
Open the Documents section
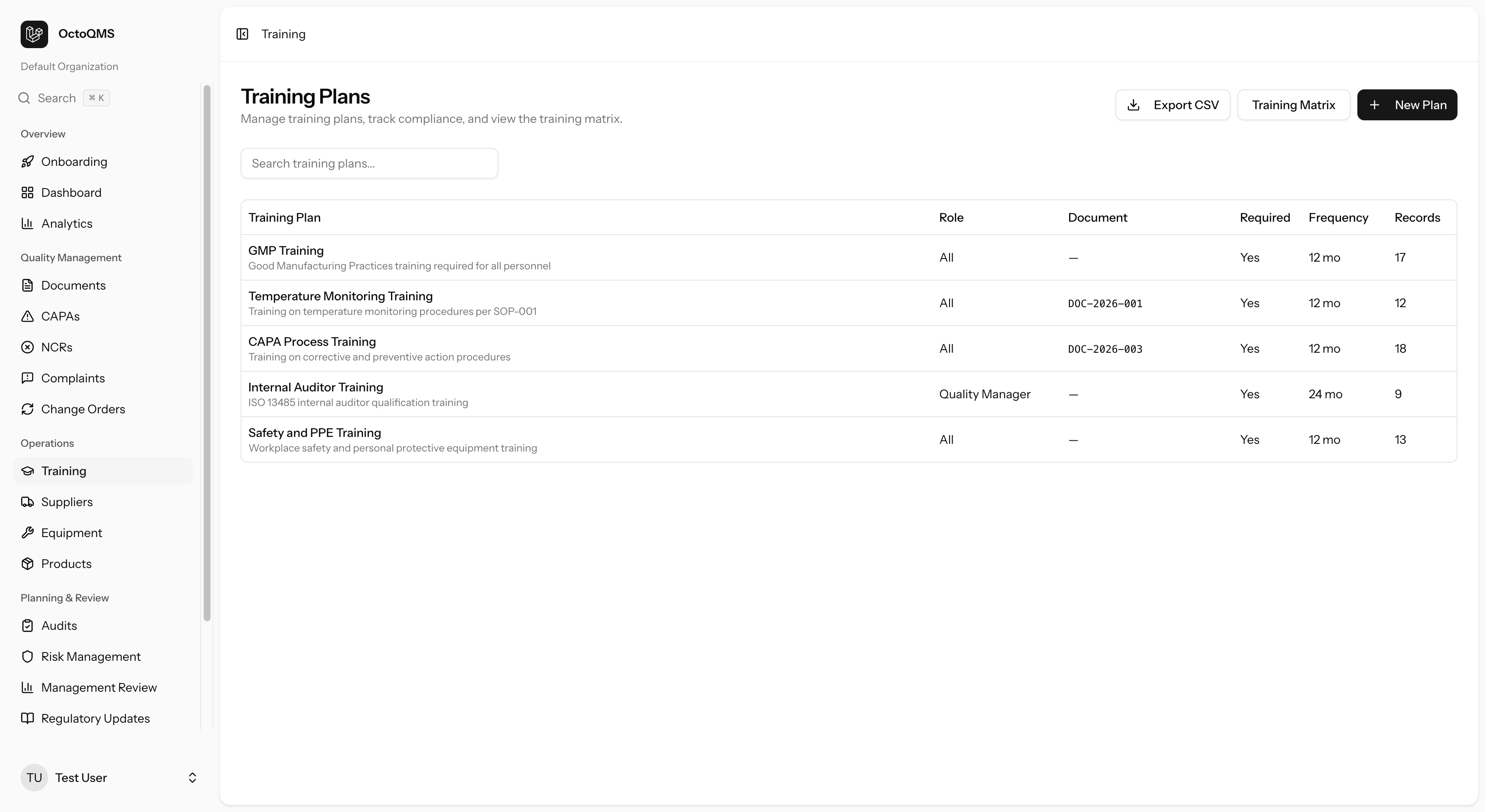click(x=104, y=285)
